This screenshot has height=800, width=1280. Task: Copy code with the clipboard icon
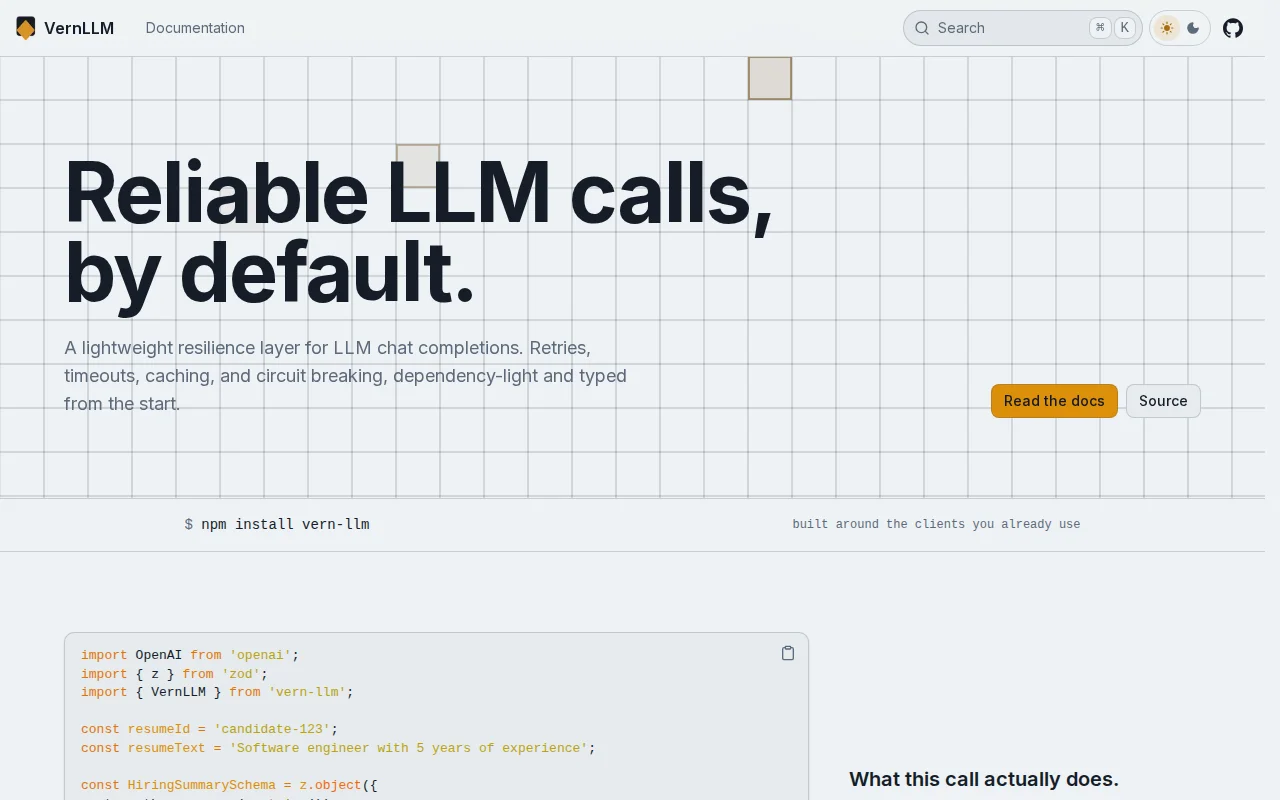pyautogui.click(x=788, y=653)
